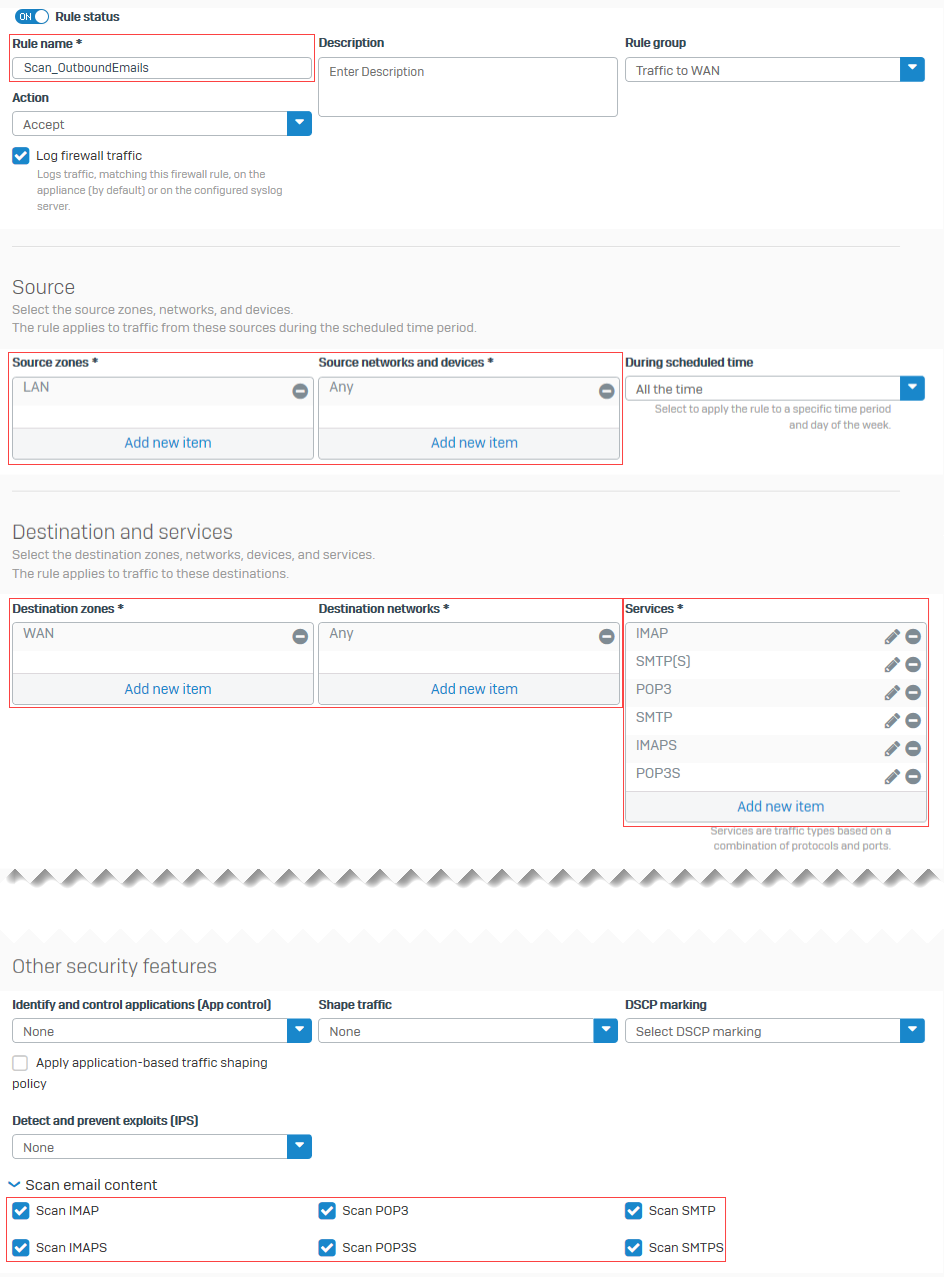Edit the SMTP(S) service entry
The height and width of the screenshot is (1277, 944).
[x=893, y=663]
